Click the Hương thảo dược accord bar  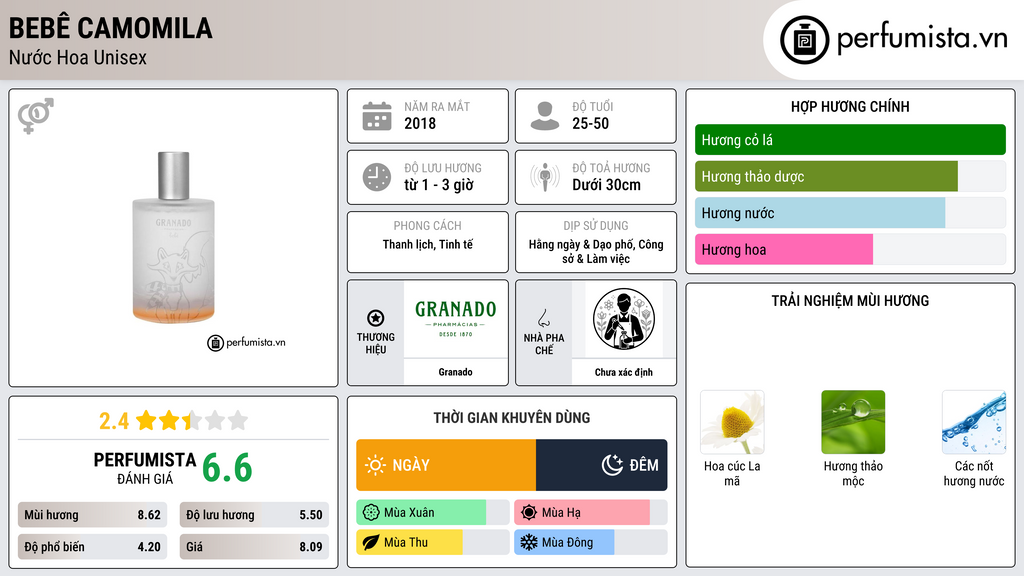pyautogui.click(x=850, y=176)
